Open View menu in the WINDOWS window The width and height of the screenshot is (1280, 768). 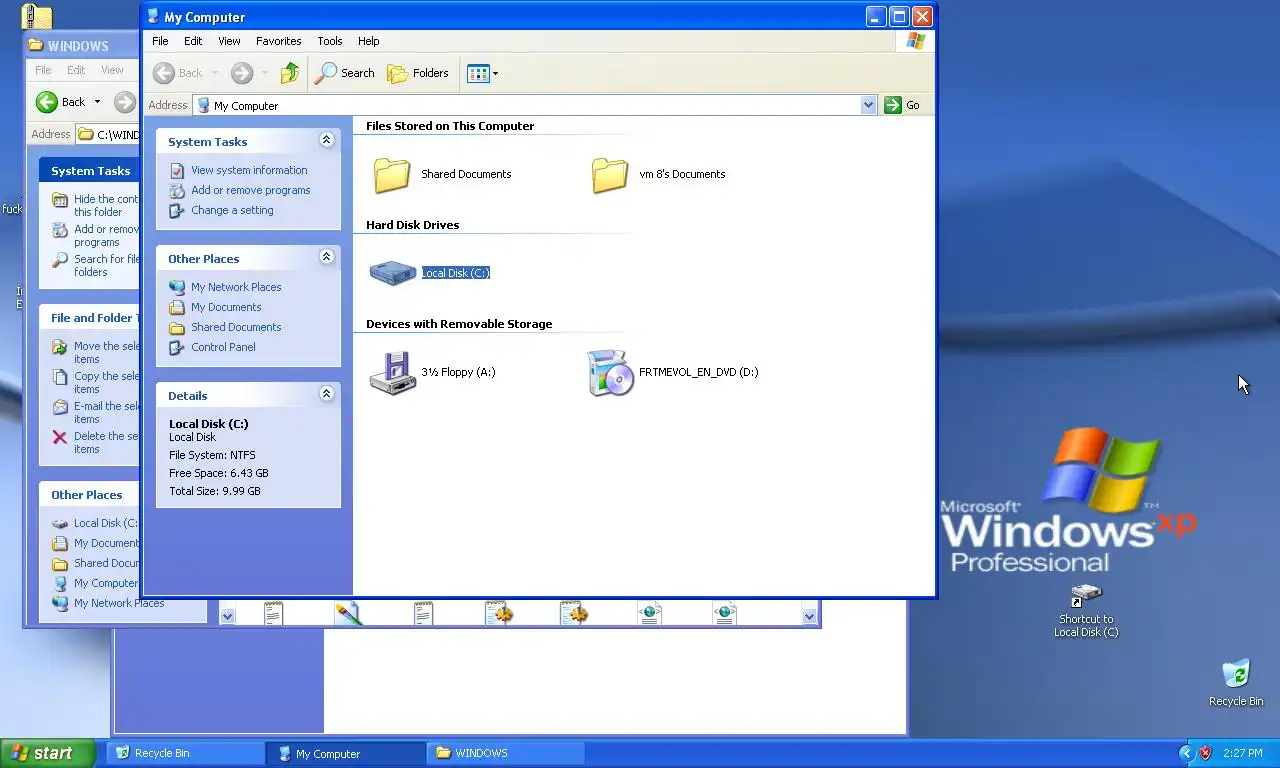(112, 70)
